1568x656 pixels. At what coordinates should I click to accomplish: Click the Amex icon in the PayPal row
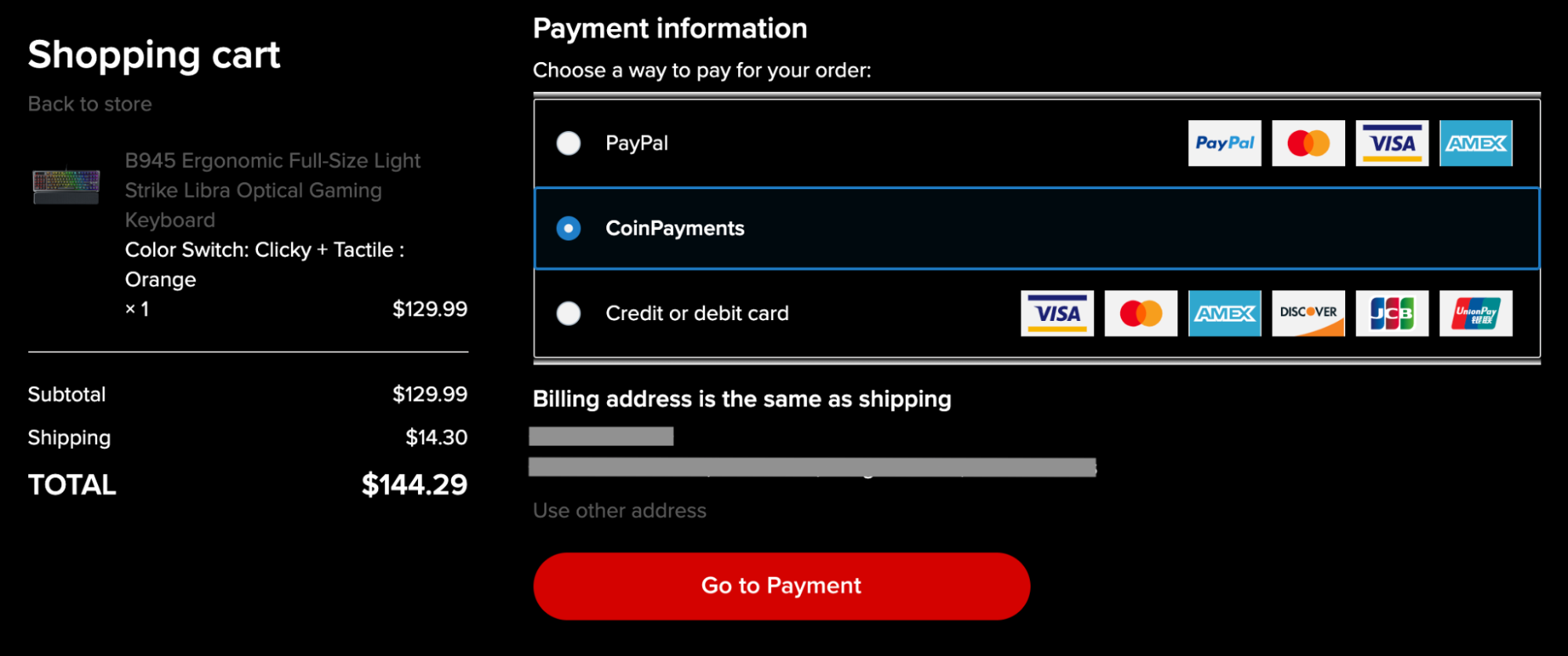pyautogui.click(x=1475, y=143)
